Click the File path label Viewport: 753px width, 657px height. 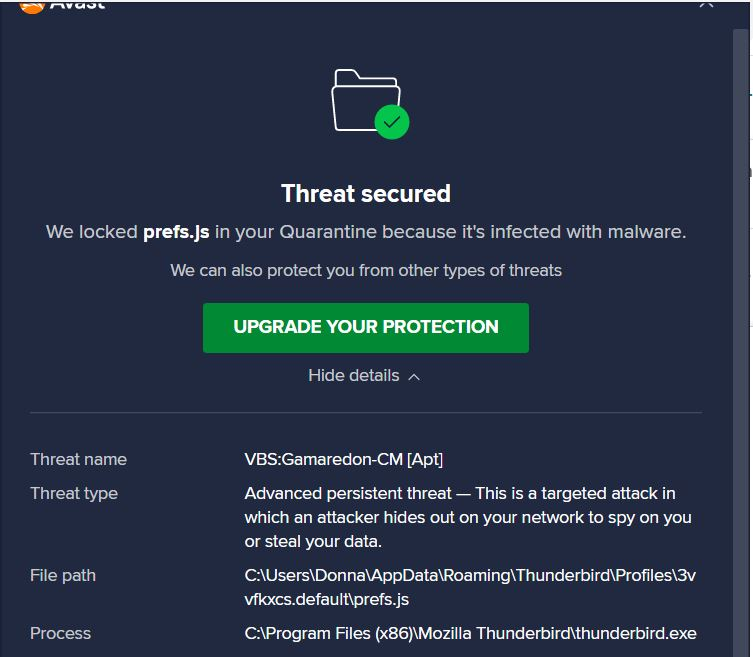click(x=63, y=576)
